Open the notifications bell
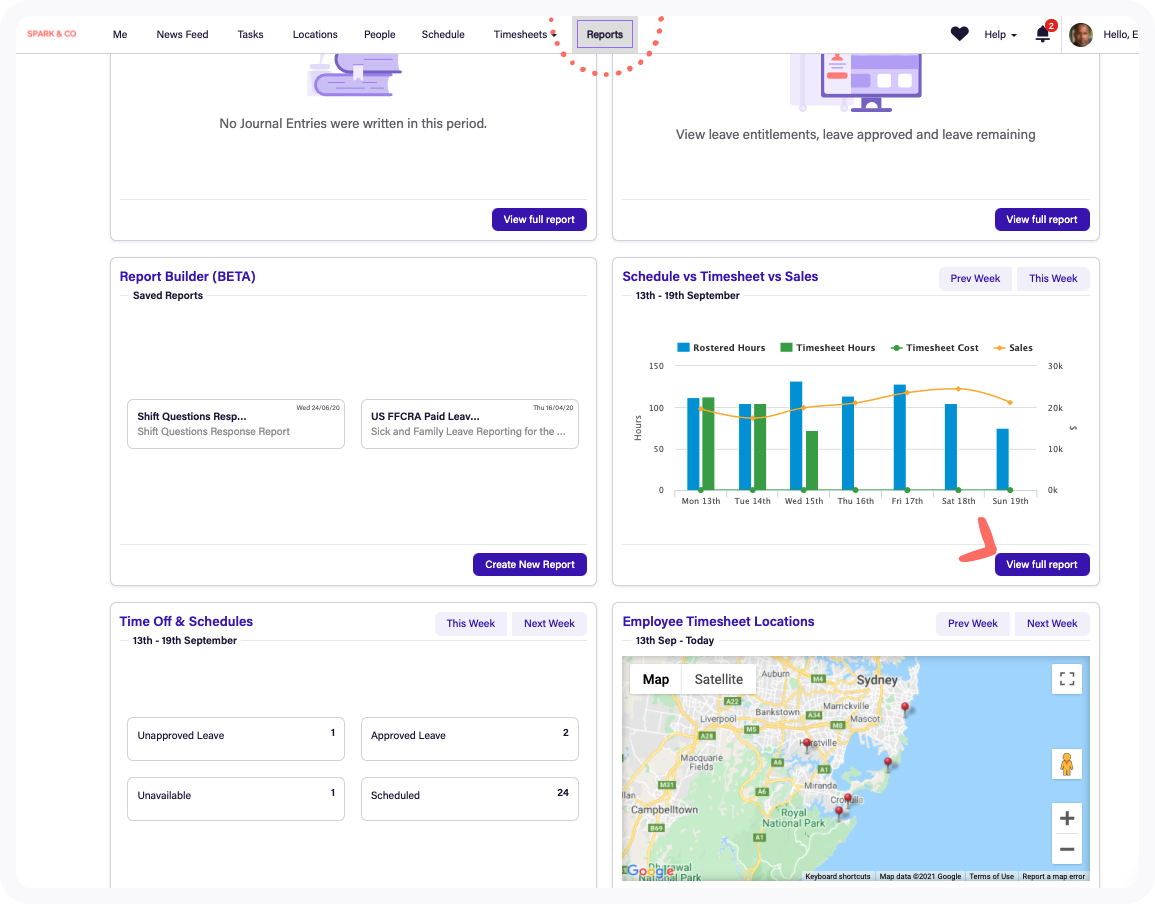Image resolution: width=1155 pixels, height=904 pixels. pyautogui.click(x=1042, y=35)
